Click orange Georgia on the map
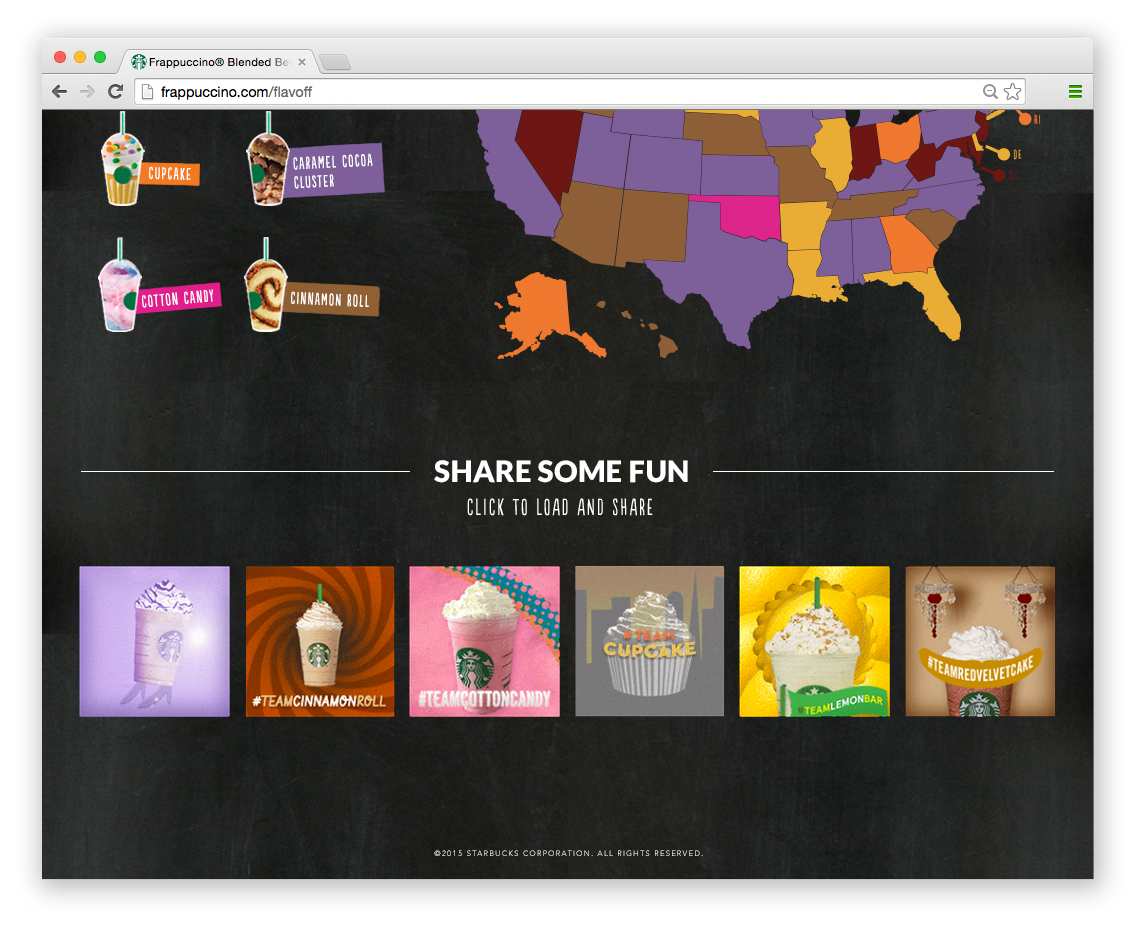Screen dimensions: 1138x928 (909, 247)
